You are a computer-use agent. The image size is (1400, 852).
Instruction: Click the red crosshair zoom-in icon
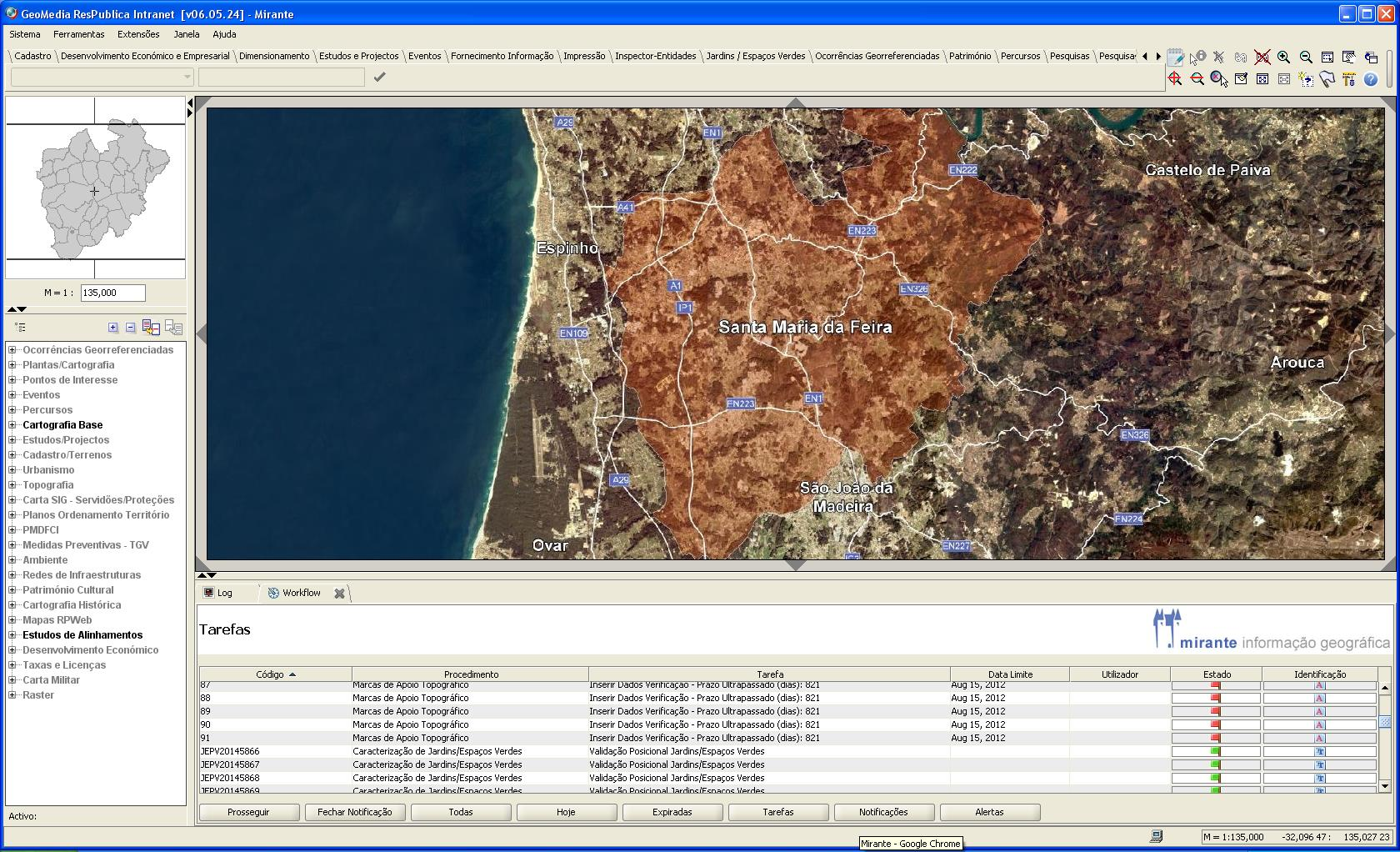pos(1175,79)
